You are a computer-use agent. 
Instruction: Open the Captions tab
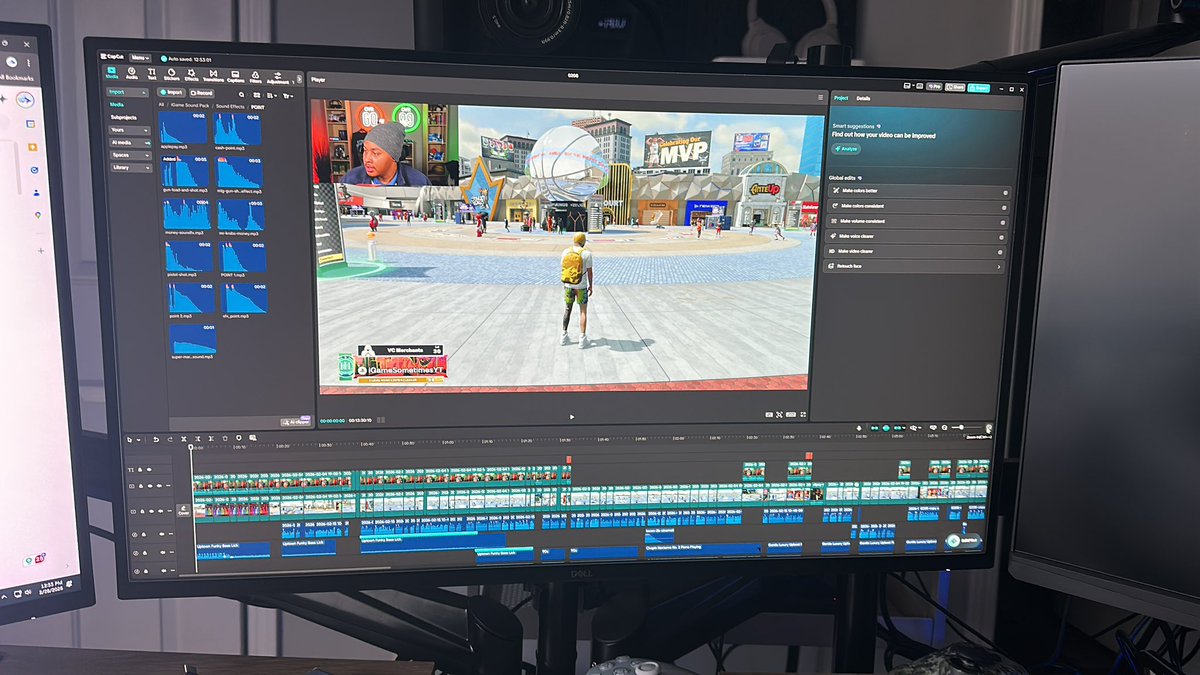(235, 76)
